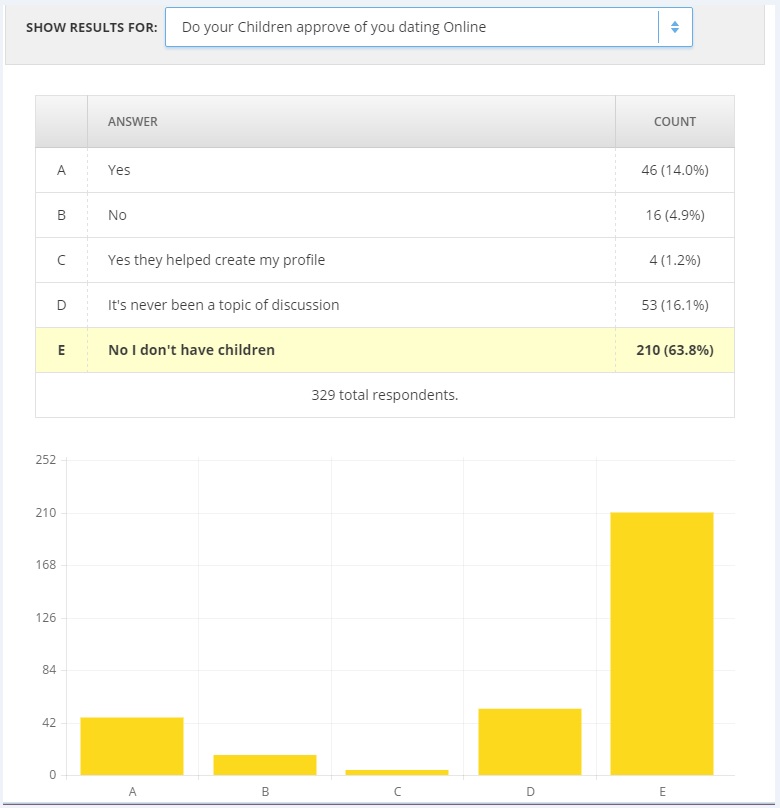Click 'Yes they helped create my profile' row
The height and width of the screenshot is (808, 780).
pos(385,260)
